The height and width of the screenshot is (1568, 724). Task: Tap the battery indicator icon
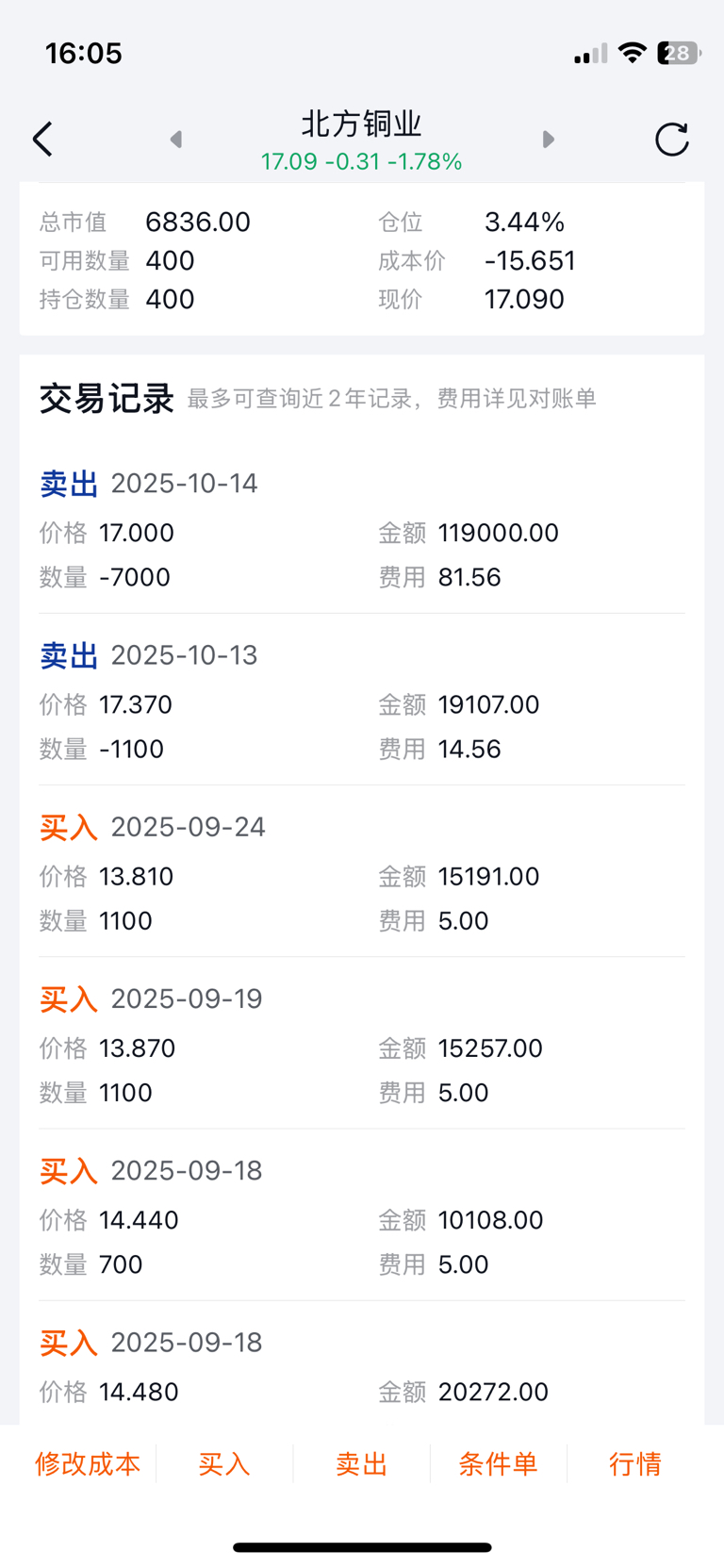[679, 53]
